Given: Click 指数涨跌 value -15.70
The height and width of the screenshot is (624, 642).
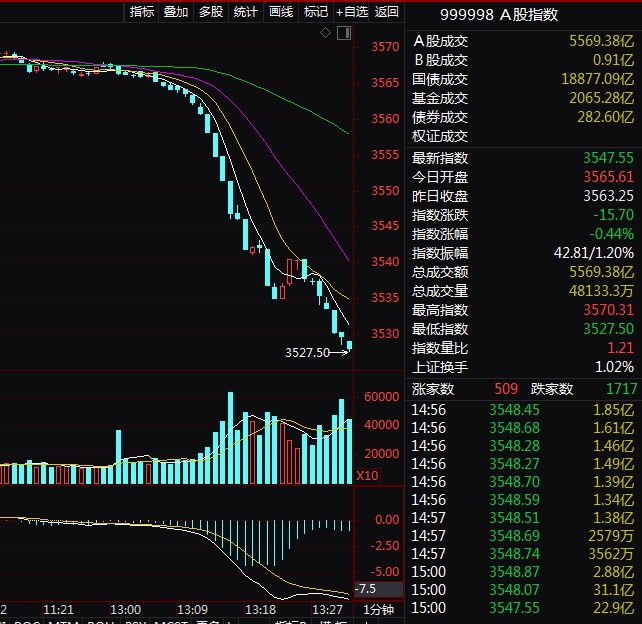Looking at the screenshot, I should coord(614,215).
